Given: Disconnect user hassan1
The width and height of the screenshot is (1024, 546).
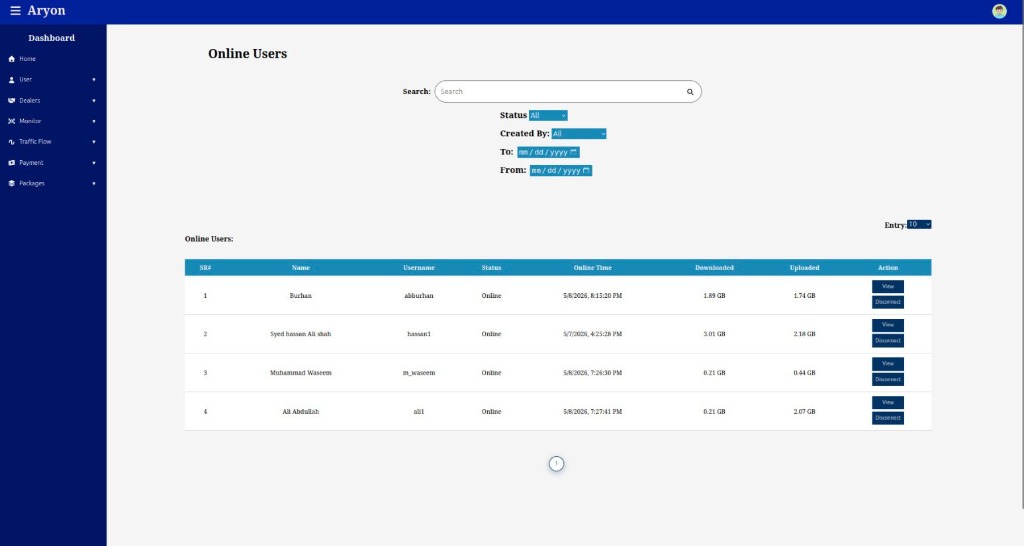Looking at the screenshot, I should point(888,341).
